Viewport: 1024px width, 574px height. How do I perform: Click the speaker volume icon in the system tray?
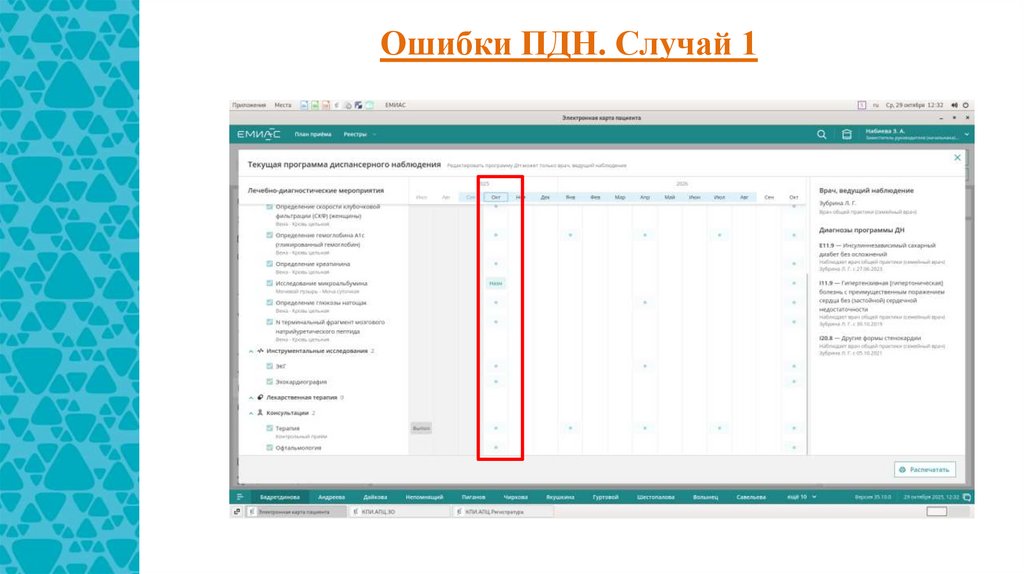954,105
